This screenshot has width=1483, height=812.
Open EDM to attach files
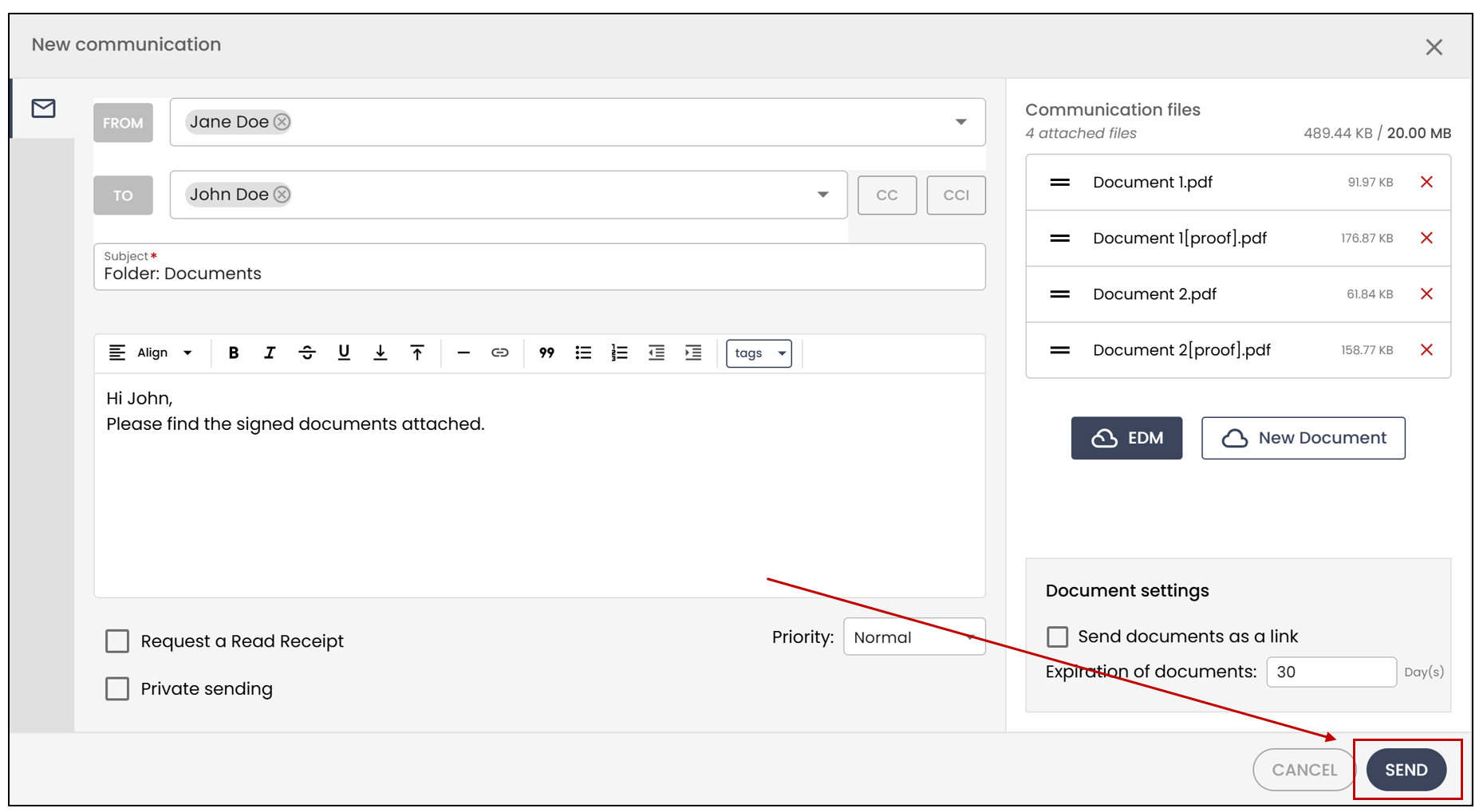click(x=1126, y=438)
